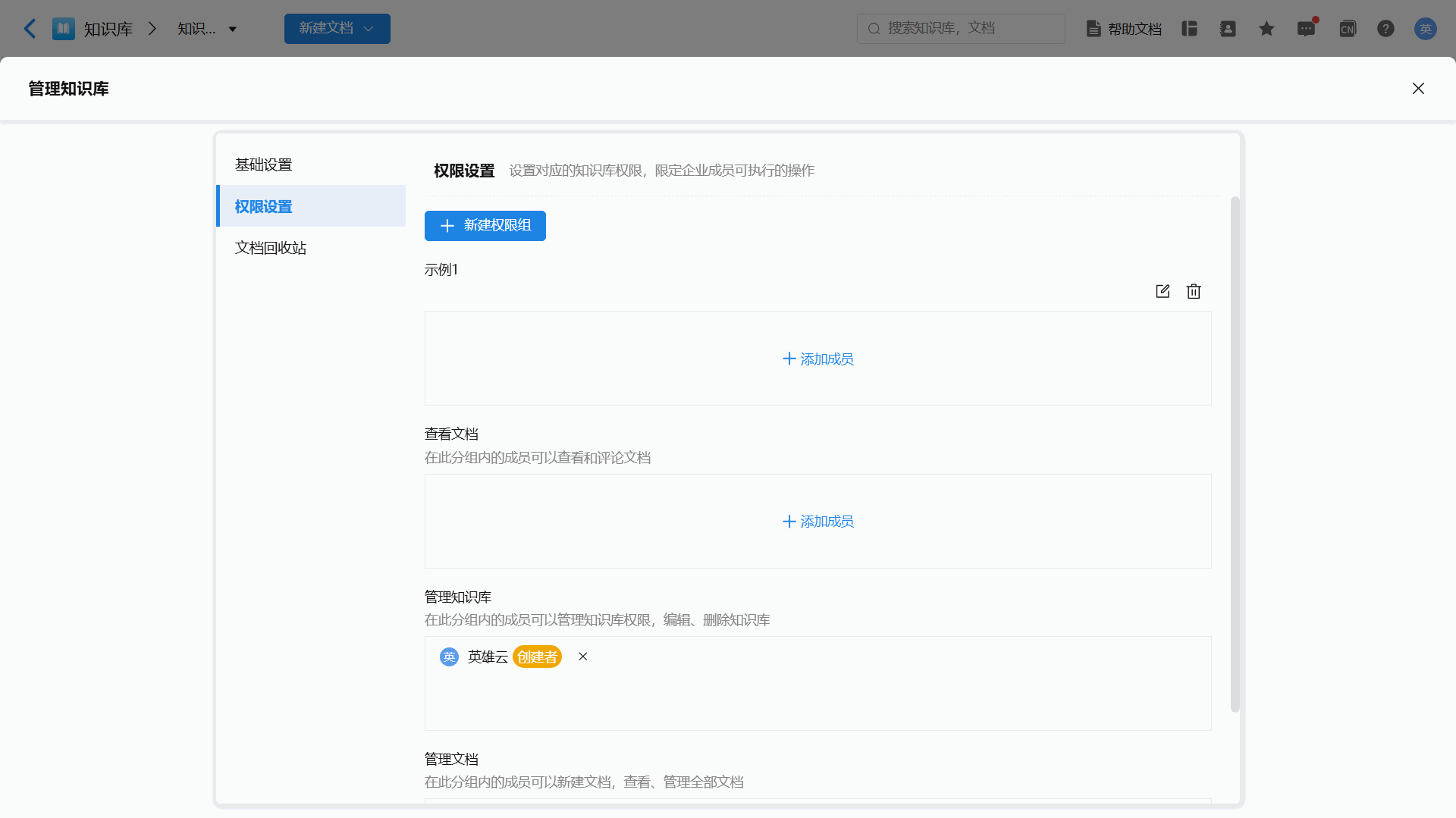
Task: Add member to 示例1 group
Action: (x=817, y=359)
